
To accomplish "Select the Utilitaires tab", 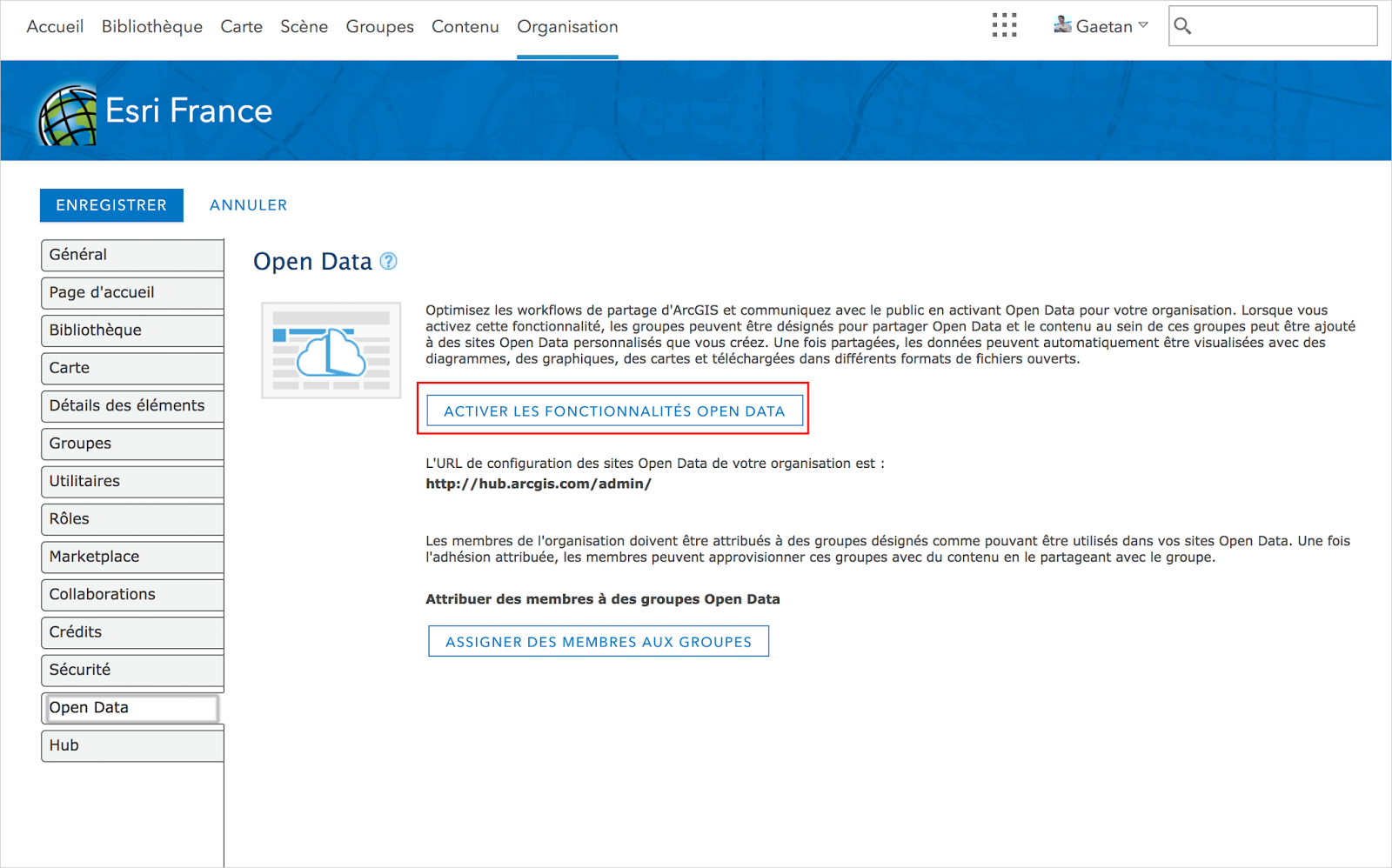I will [x=132, y=481].
